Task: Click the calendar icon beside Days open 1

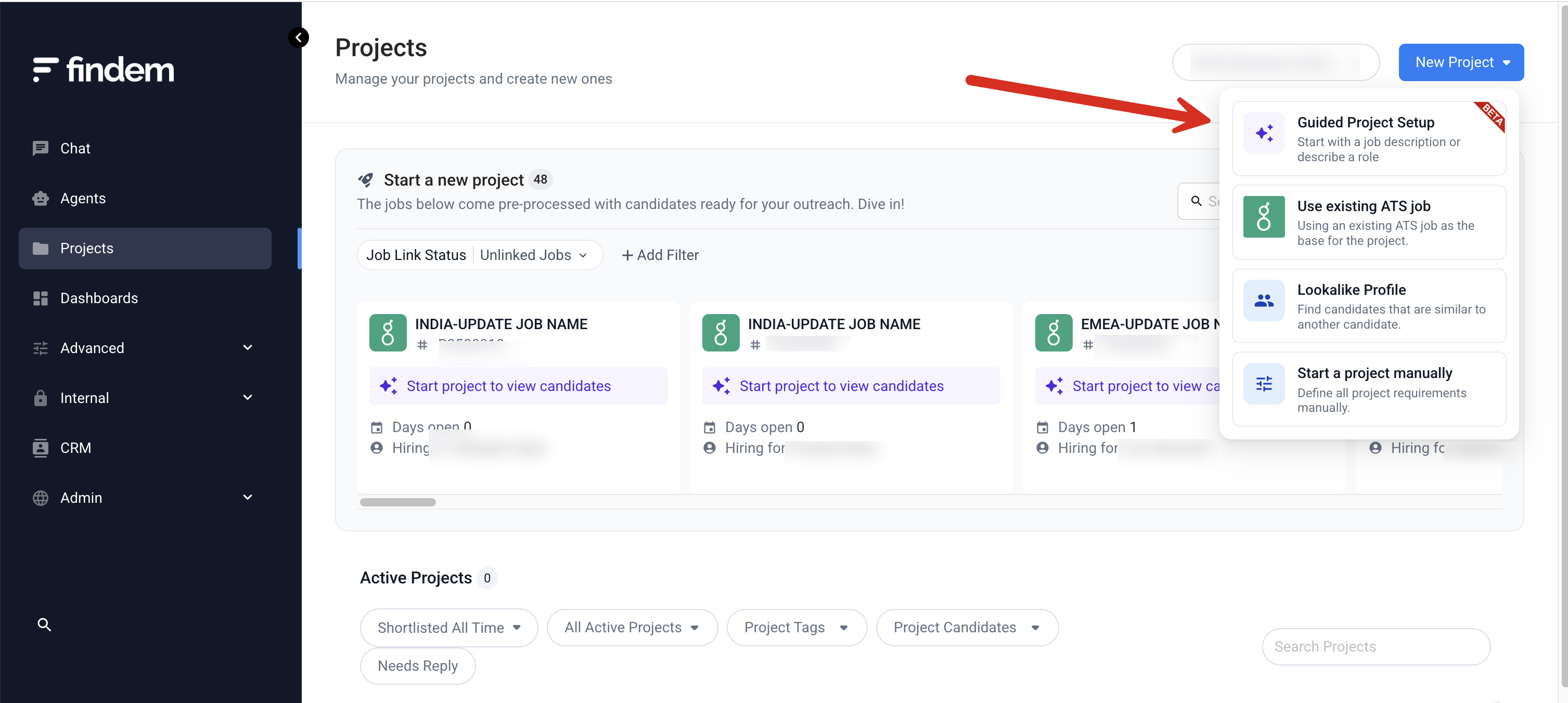Action: [x=1043, y=427]
